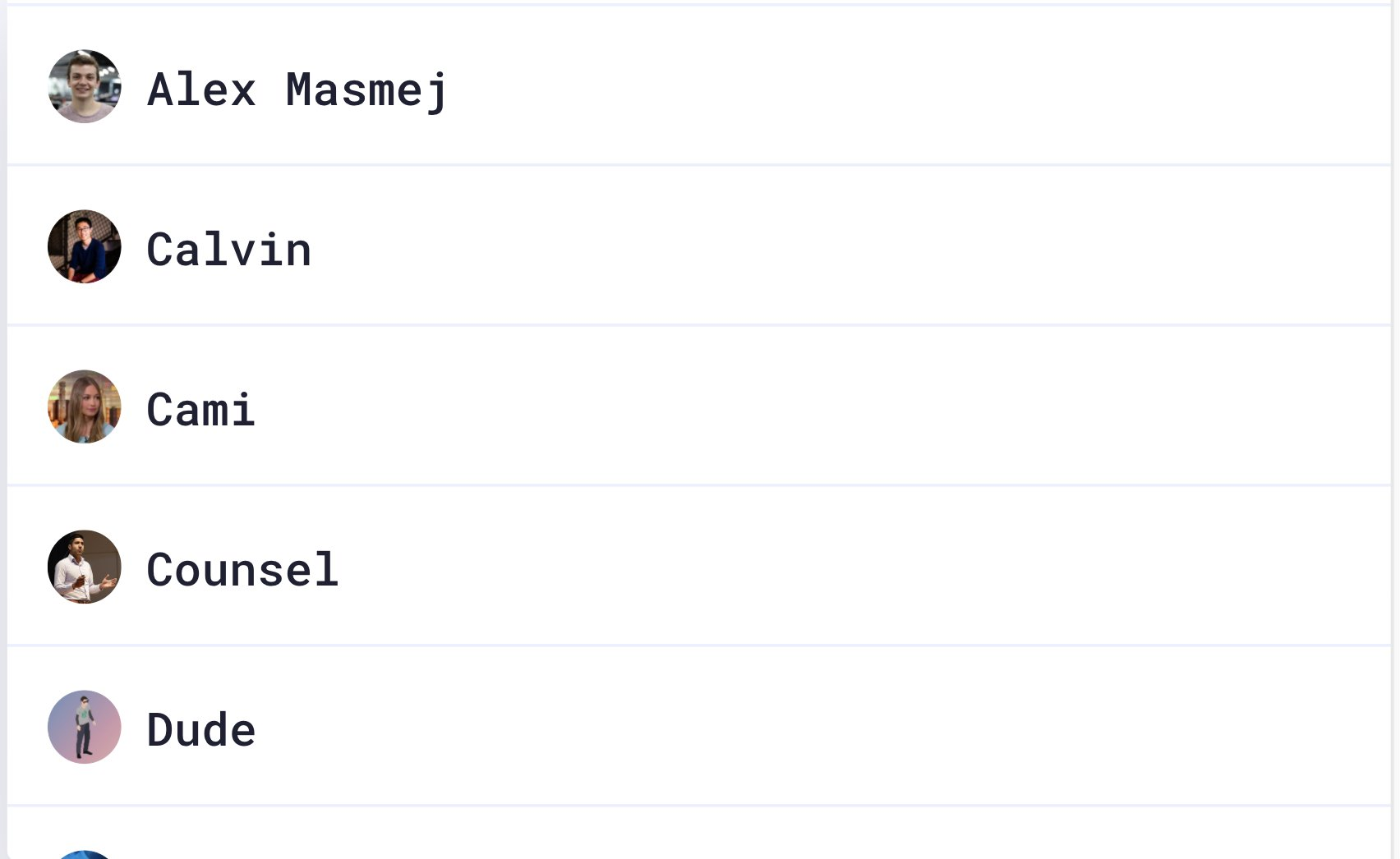
Task: Click the word Masmej in first row
Action: 366,90
